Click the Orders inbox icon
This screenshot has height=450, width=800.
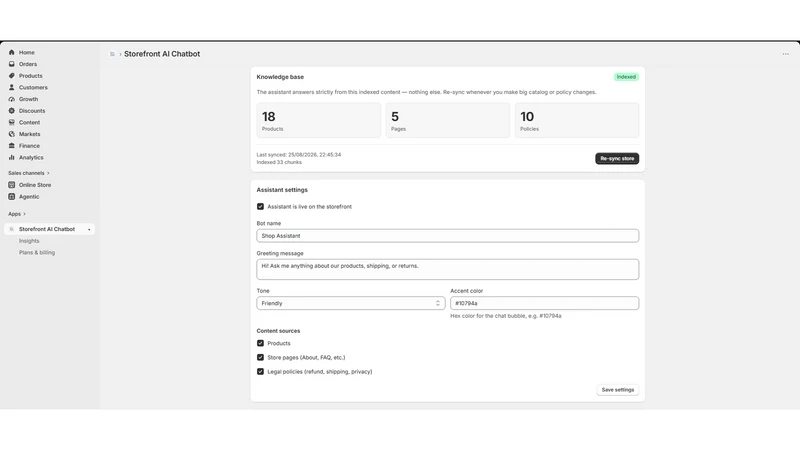12,64
